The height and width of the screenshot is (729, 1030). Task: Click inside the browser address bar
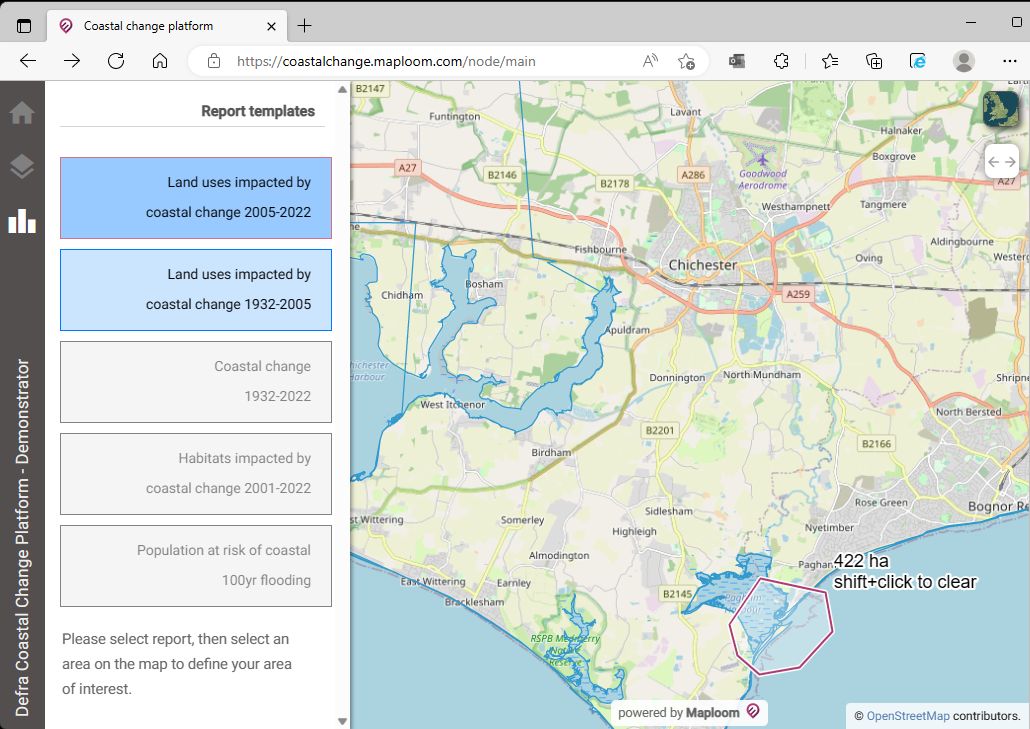[400, 60]
